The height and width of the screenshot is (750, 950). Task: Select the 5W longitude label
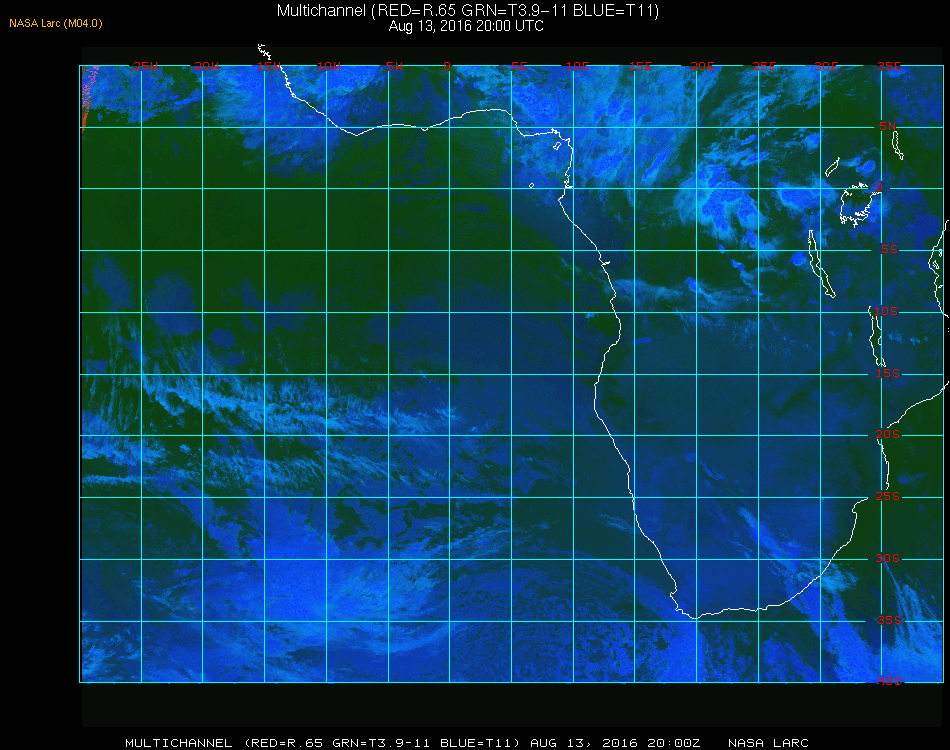point(394,66)
